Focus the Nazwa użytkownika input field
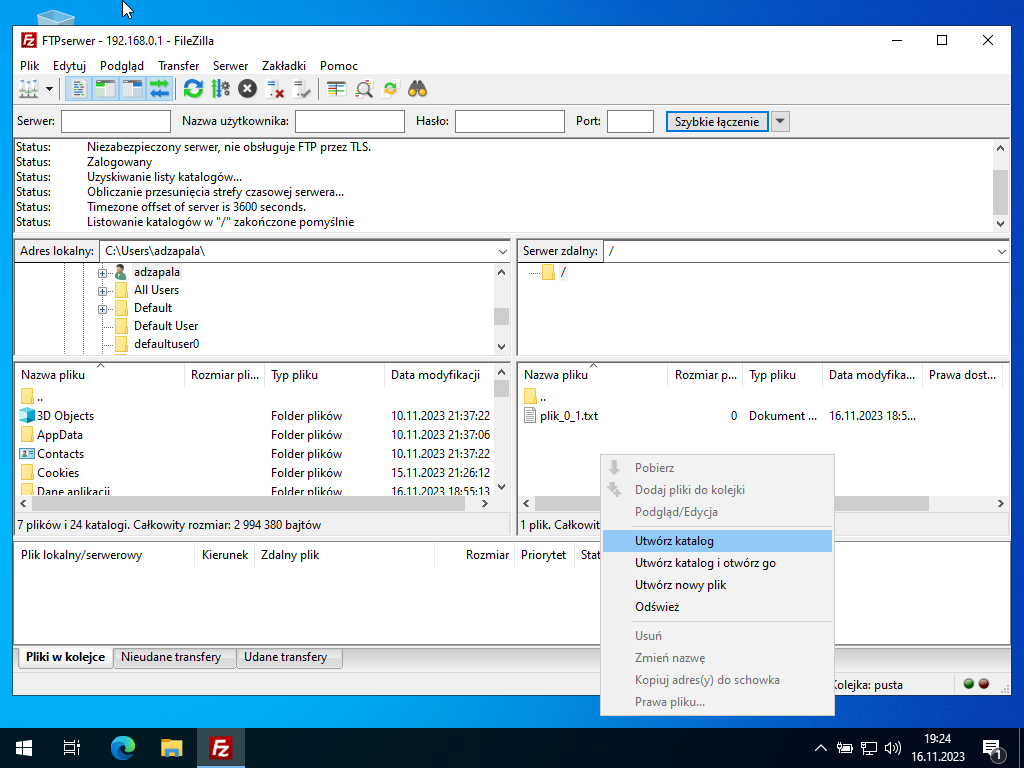 350,121
